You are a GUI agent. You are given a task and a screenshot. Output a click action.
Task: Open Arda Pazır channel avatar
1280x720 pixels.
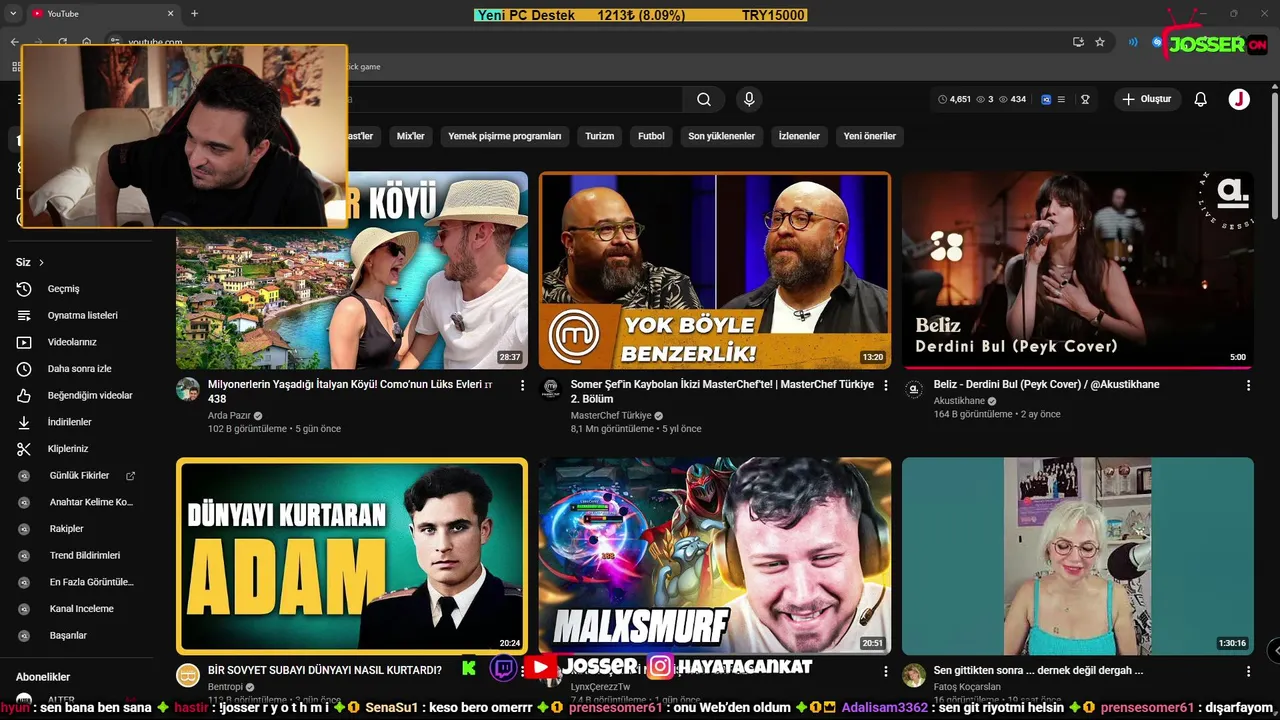[188, 389]
